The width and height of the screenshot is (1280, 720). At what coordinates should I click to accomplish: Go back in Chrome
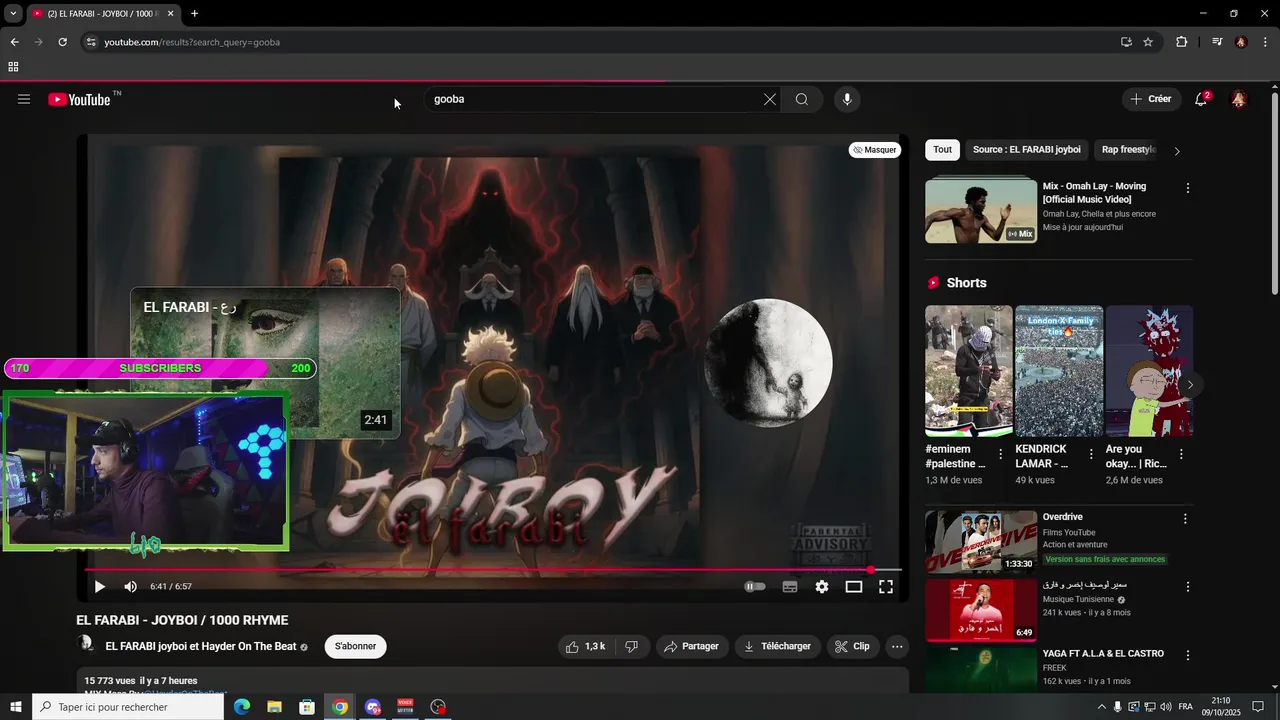[x=14, y=42]
